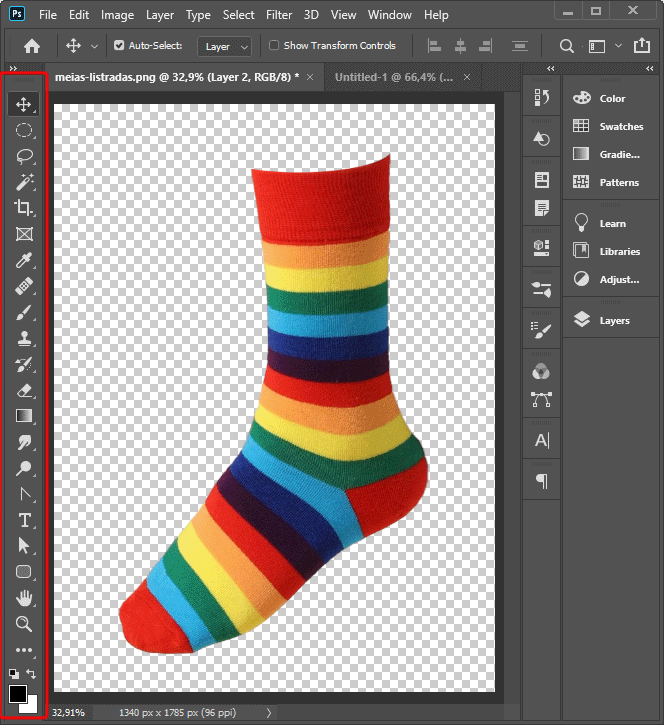Screen dimensions: 664x725
Task: Select the Pen tool
Action: point(24,494)
